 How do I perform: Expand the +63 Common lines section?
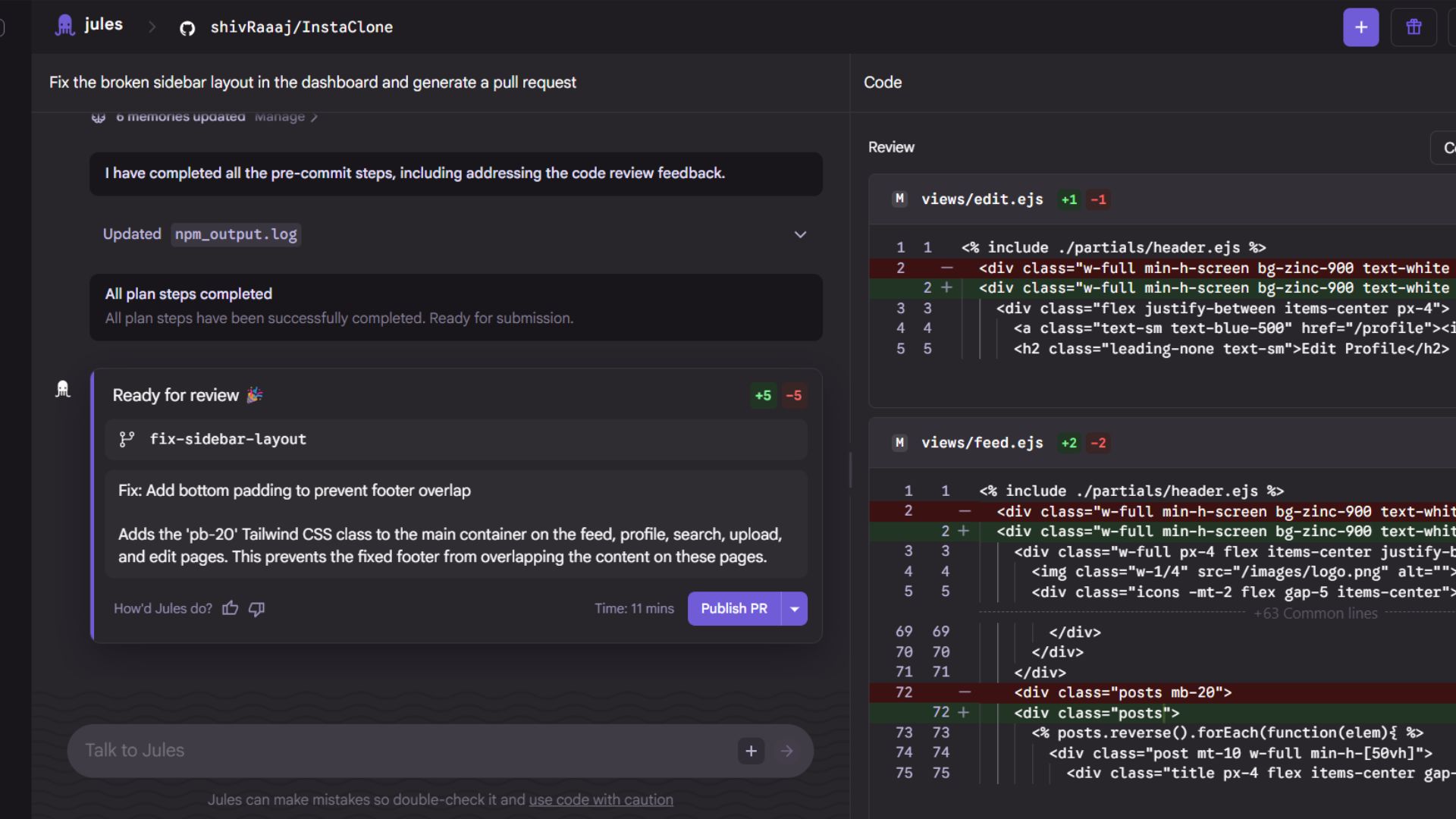1315,613
